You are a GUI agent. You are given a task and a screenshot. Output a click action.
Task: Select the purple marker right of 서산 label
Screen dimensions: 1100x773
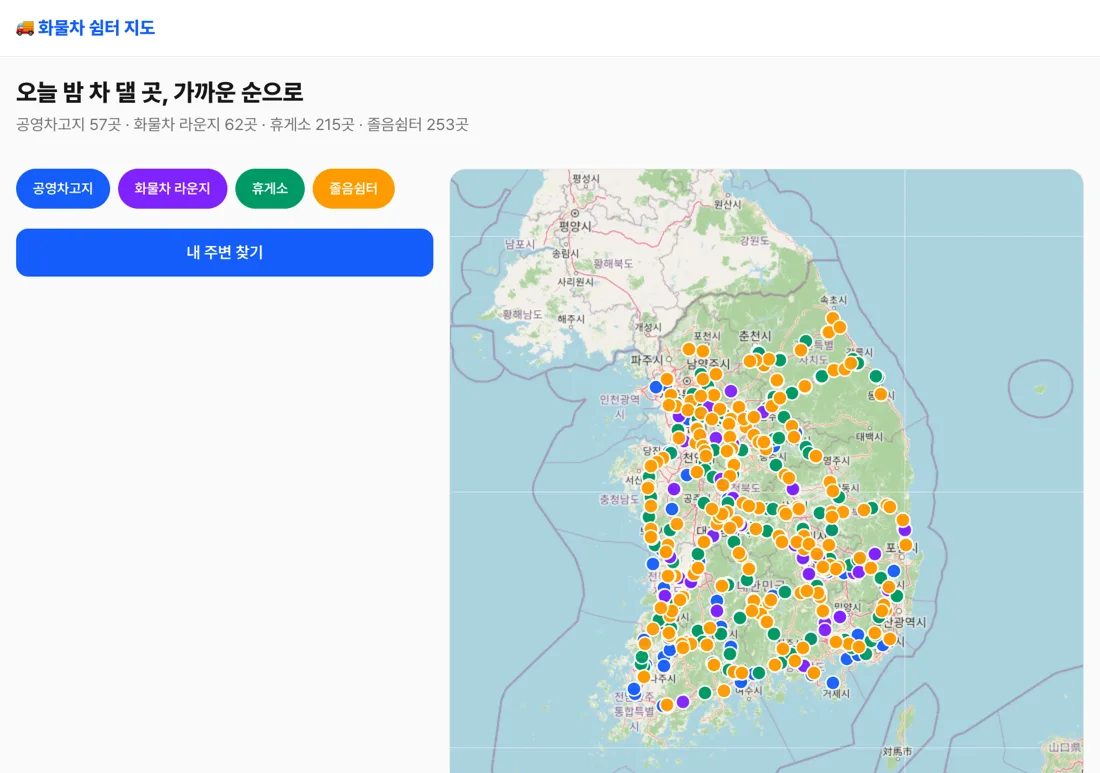(674, 488)
